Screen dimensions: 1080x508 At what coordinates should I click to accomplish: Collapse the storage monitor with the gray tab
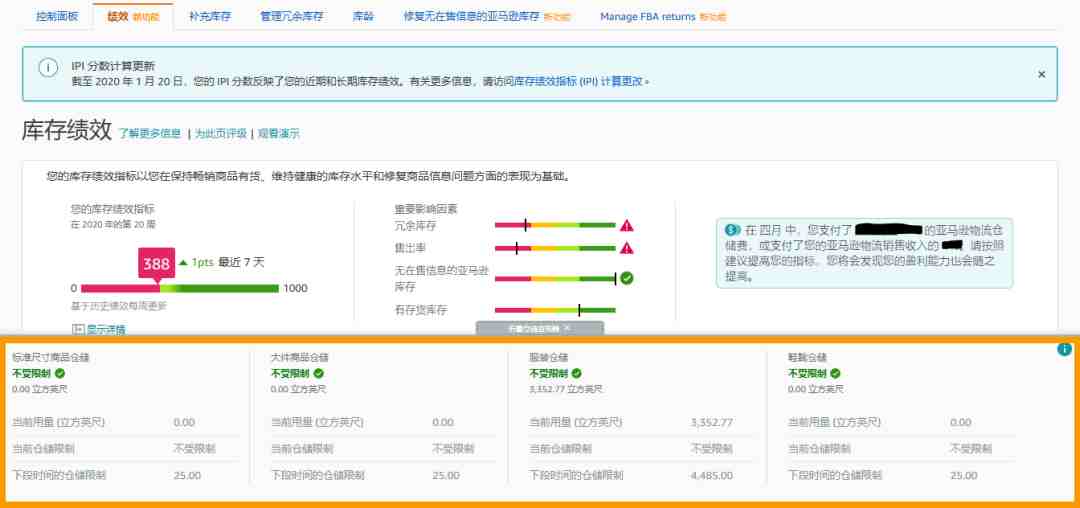tap(539, 327)
